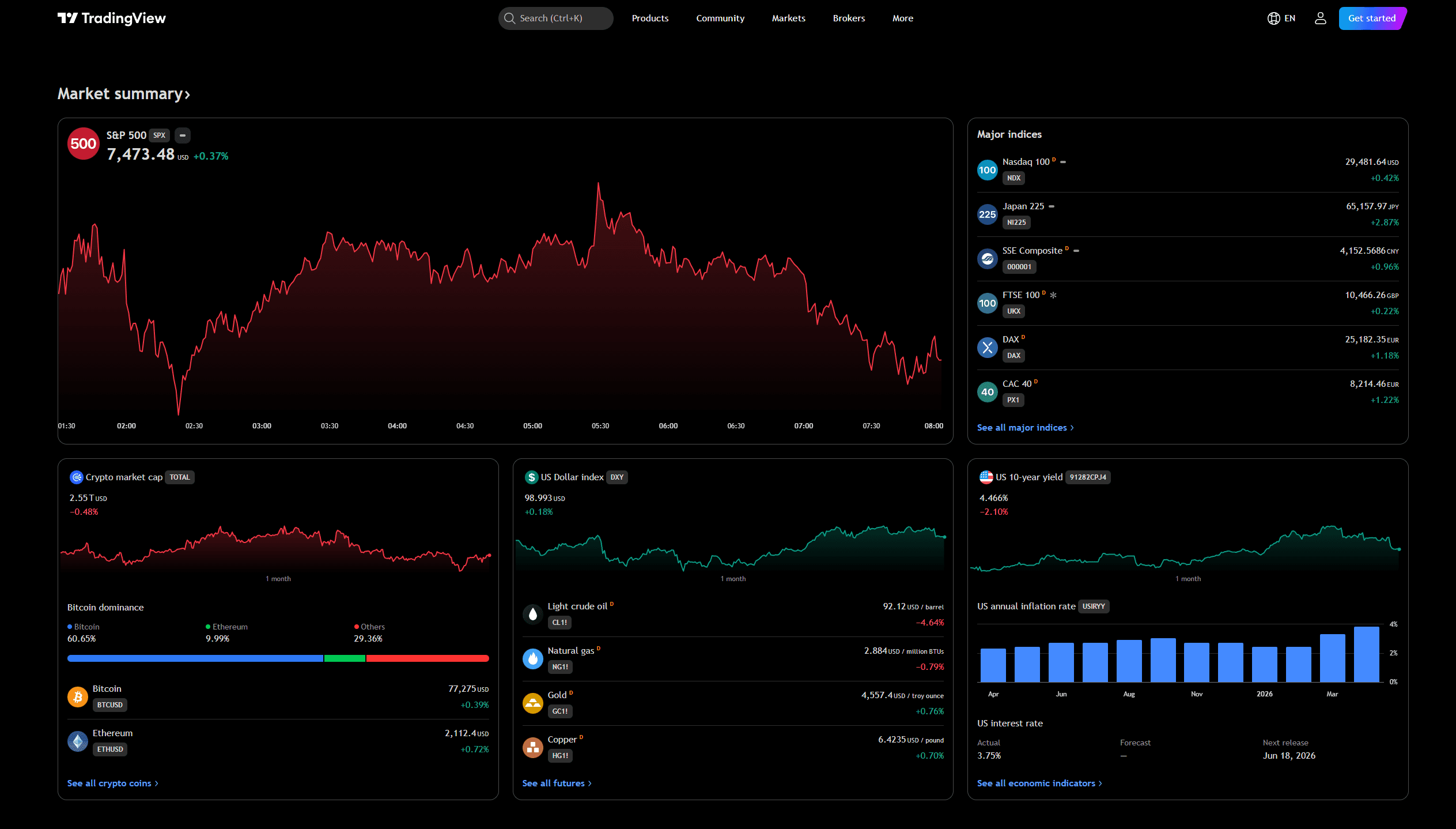The height and width of the screenshot is (829, 1456).
Task: Click the TOTAL crypto ticker tag
Action: coord(180,477)
